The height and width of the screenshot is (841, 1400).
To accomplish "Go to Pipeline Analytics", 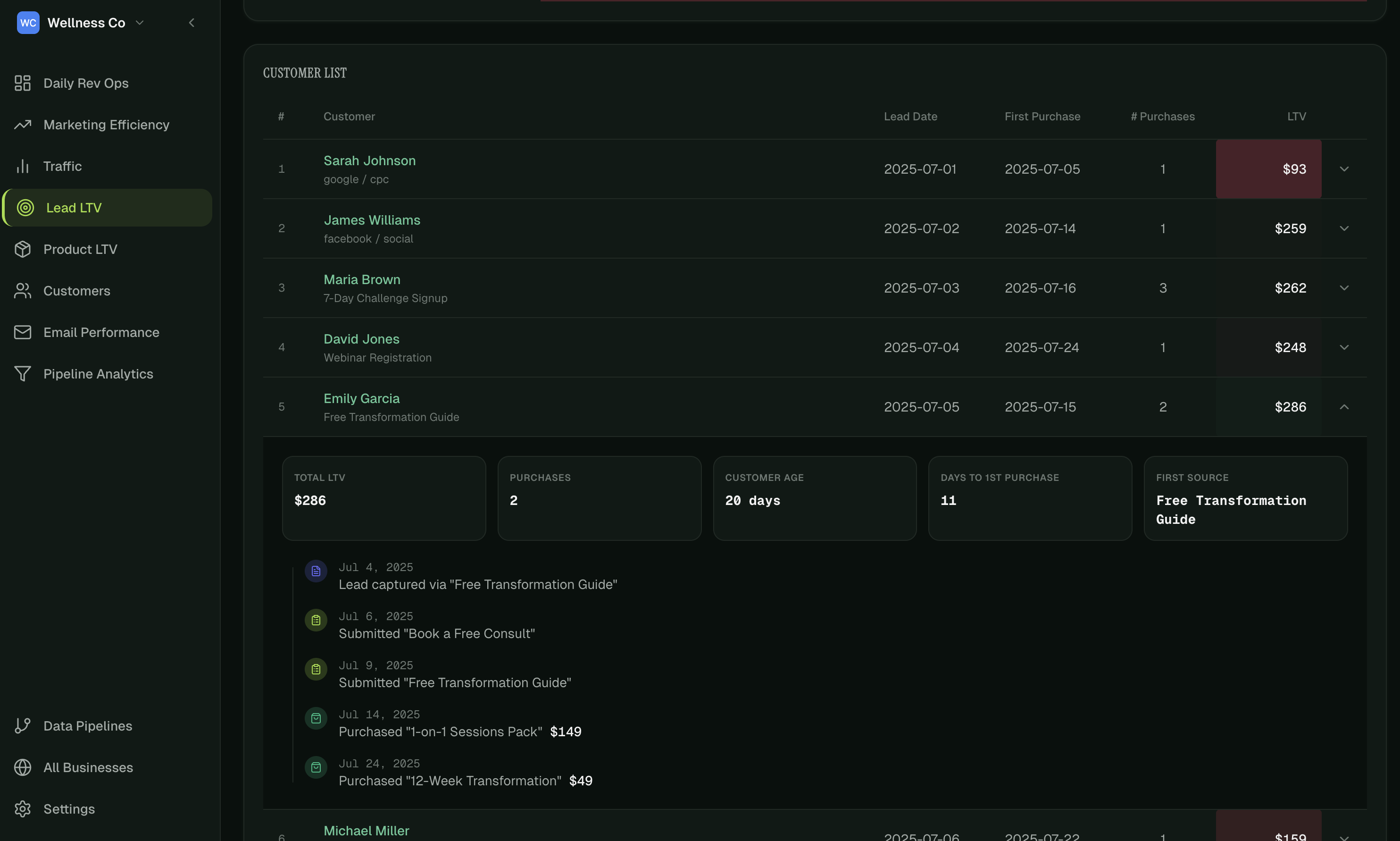I will click(x=107, y=374).
